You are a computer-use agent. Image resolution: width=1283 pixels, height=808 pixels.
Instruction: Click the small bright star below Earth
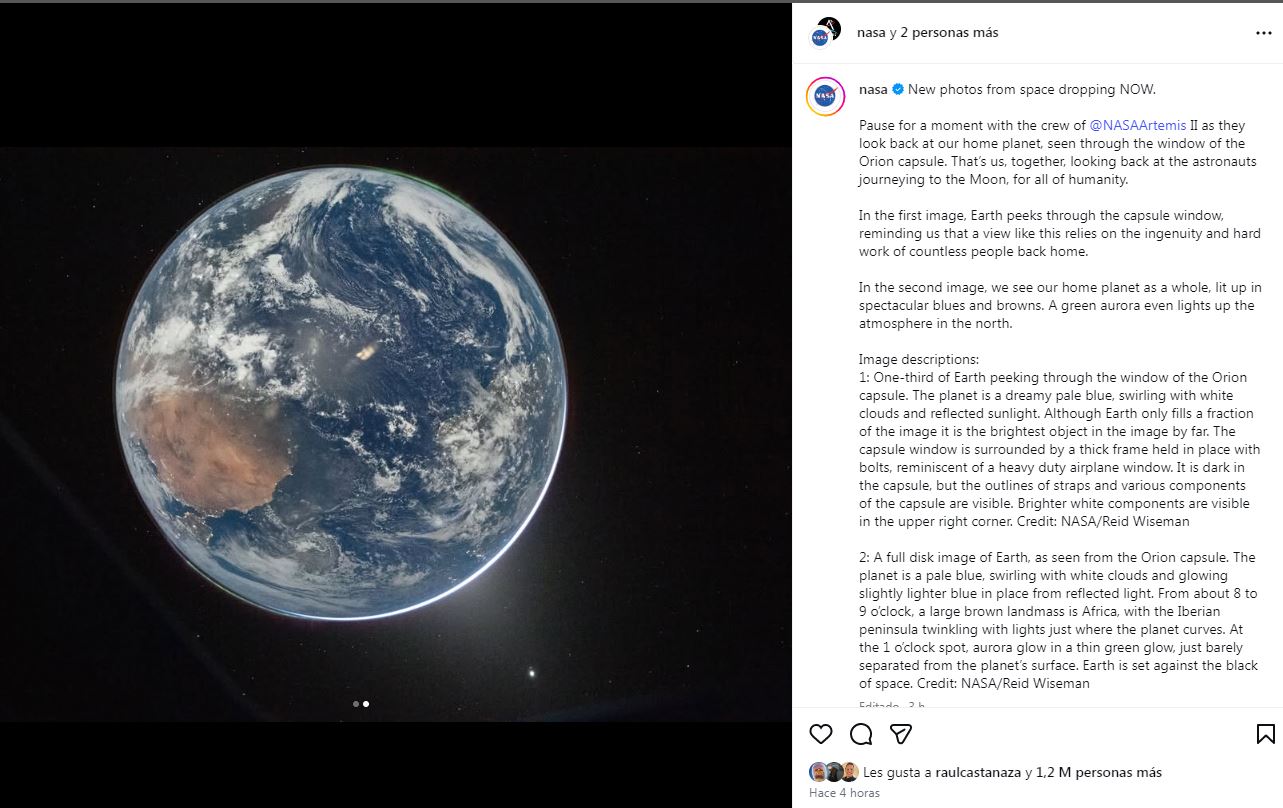click(x=531, y=673)
